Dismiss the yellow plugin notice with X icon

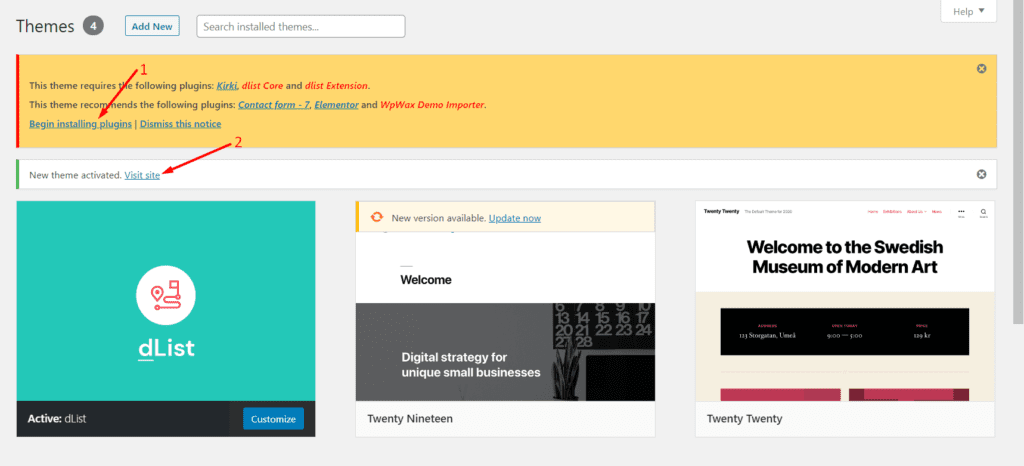point(981,69)
